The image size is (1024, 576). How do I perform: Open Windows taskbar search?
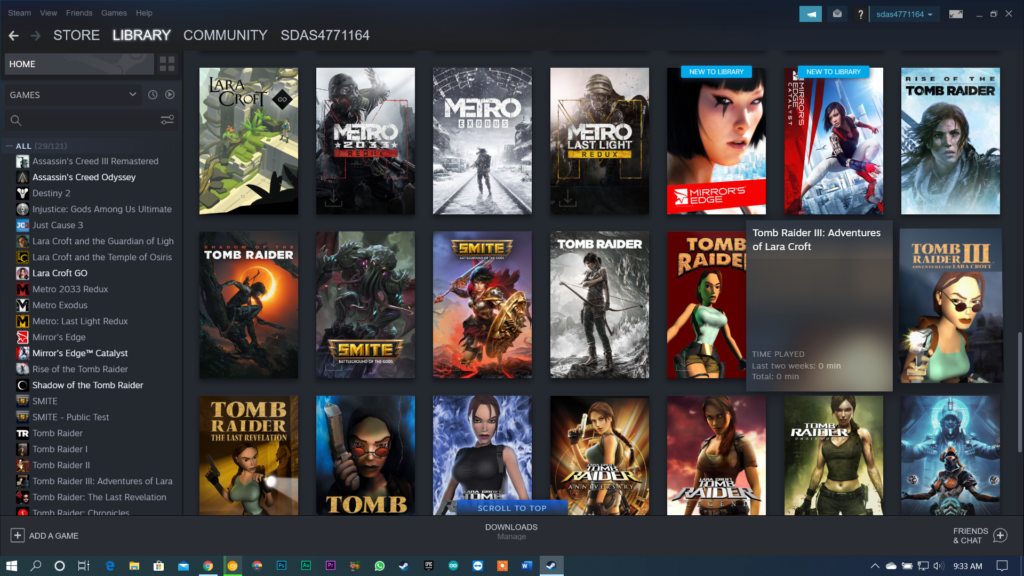point(35,566)
